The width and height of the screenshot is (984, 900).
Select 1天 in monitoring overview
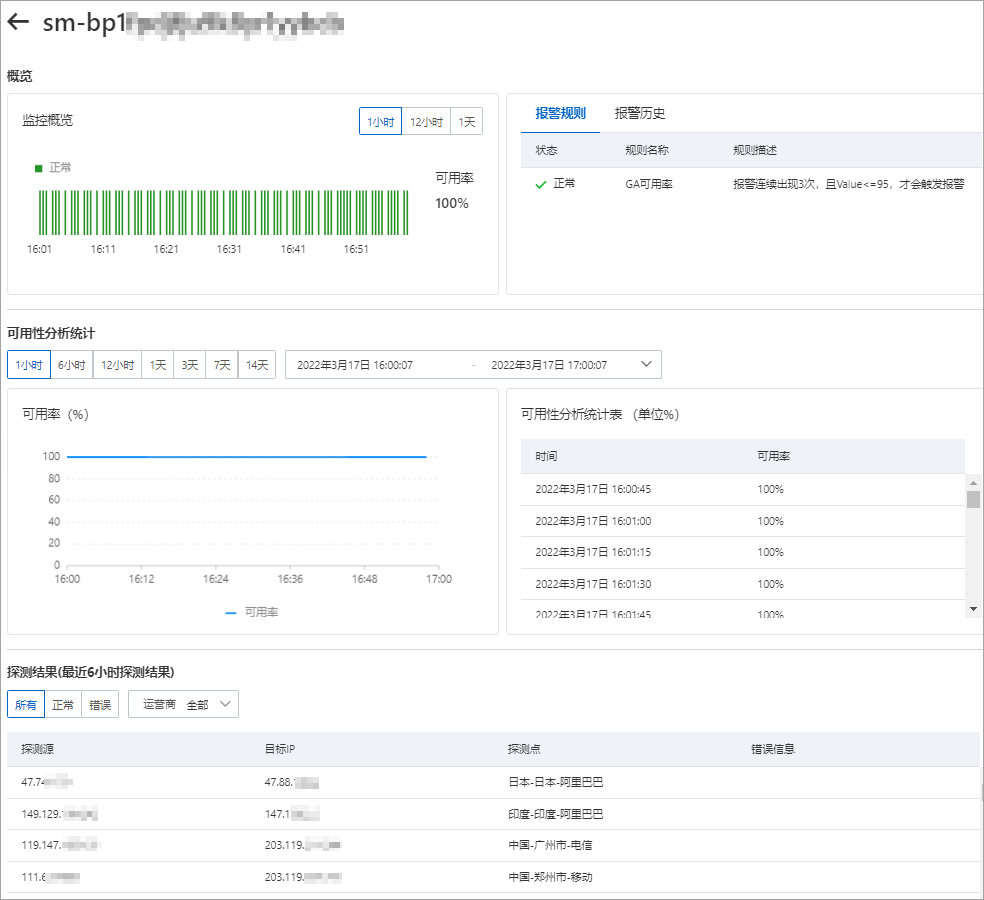[467, 122]
